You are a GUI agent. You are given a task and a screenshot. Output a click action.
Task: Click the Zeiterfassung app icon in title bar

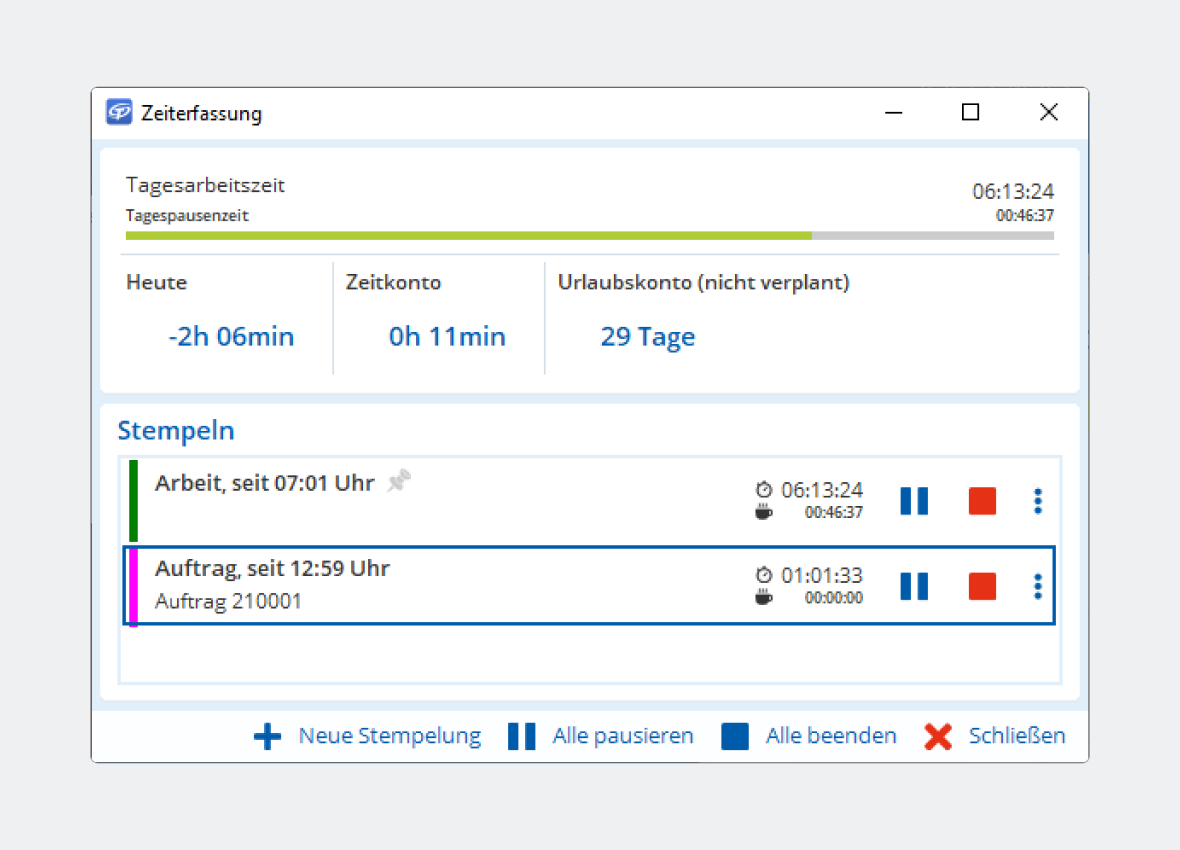pyautogui.click(x=120, y=112)
